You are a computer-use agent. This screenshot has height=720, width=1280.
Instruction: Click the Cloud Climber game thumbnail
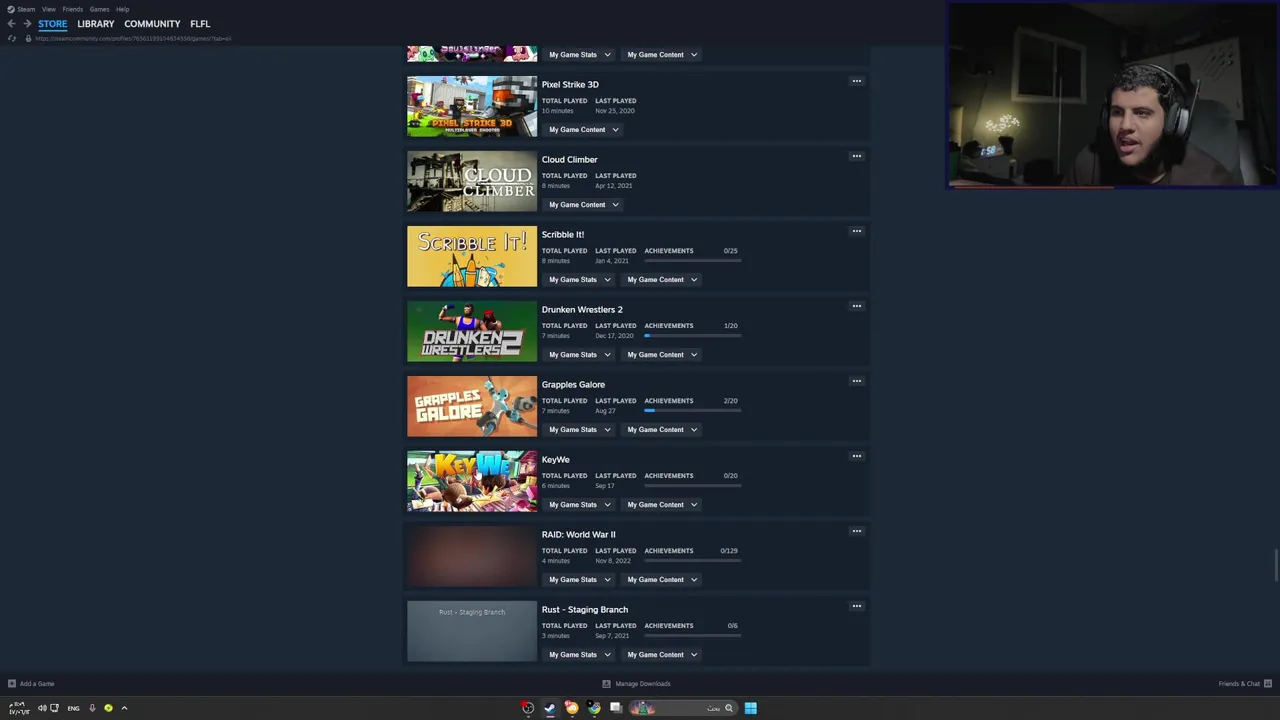tap(472, 181)
